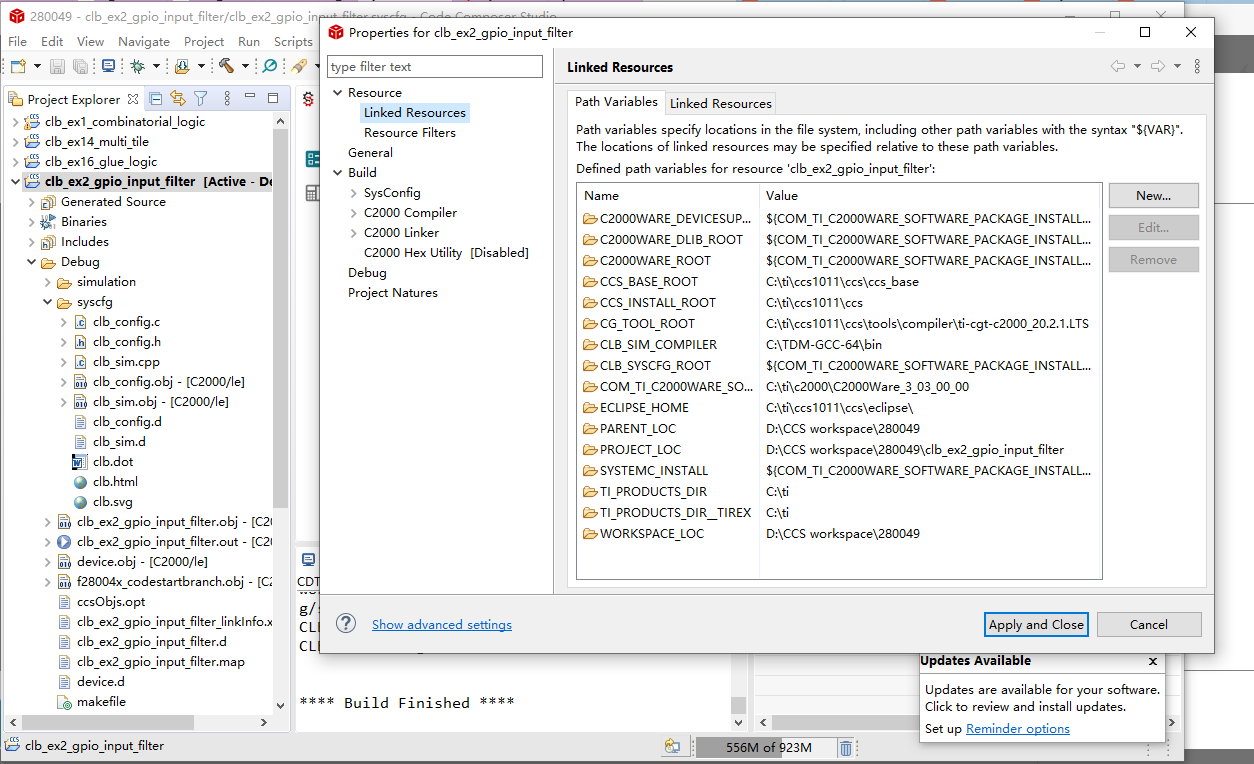
Task: Switch to the Linked Resources tab
Action: tap(721, 103)
